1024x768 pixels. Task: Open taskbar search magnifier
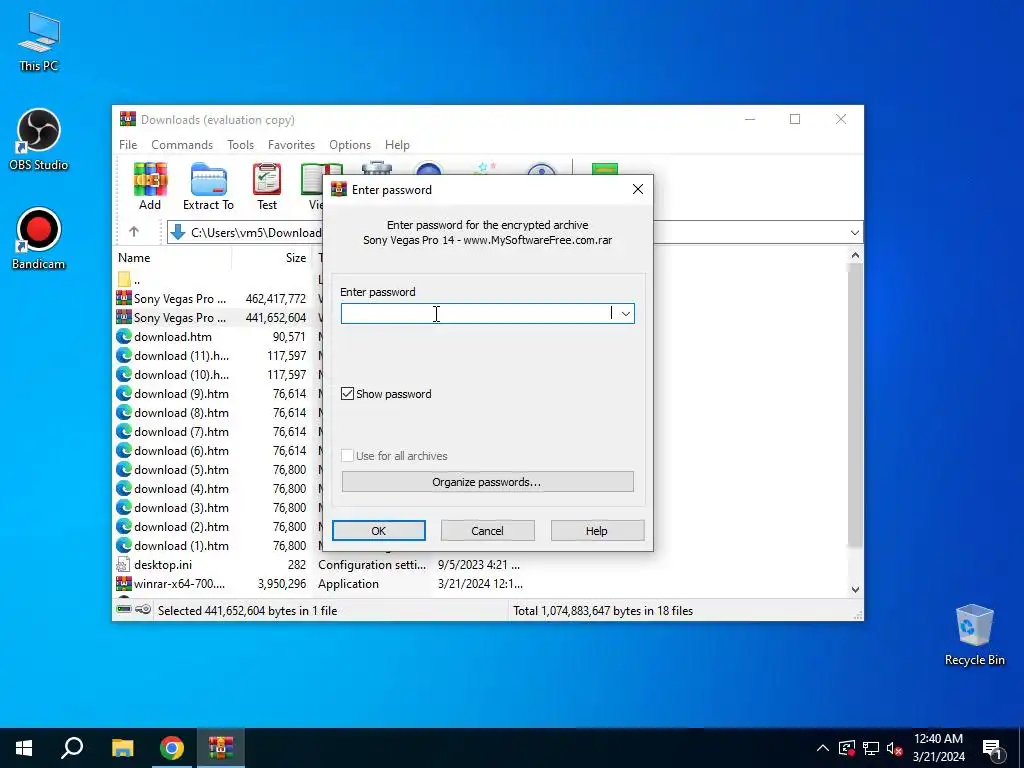pos(72,748)
